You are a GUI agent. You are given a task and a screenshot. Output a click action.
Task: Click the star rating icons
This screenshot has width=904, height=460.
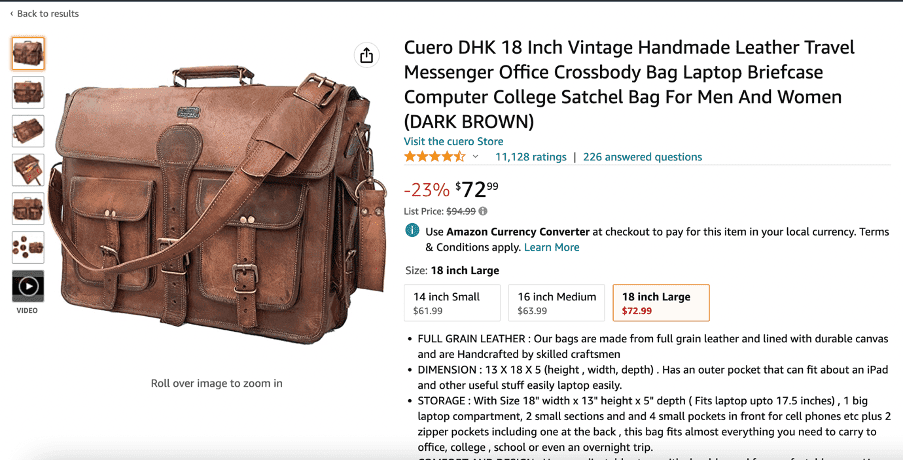(x=435, y=157)
